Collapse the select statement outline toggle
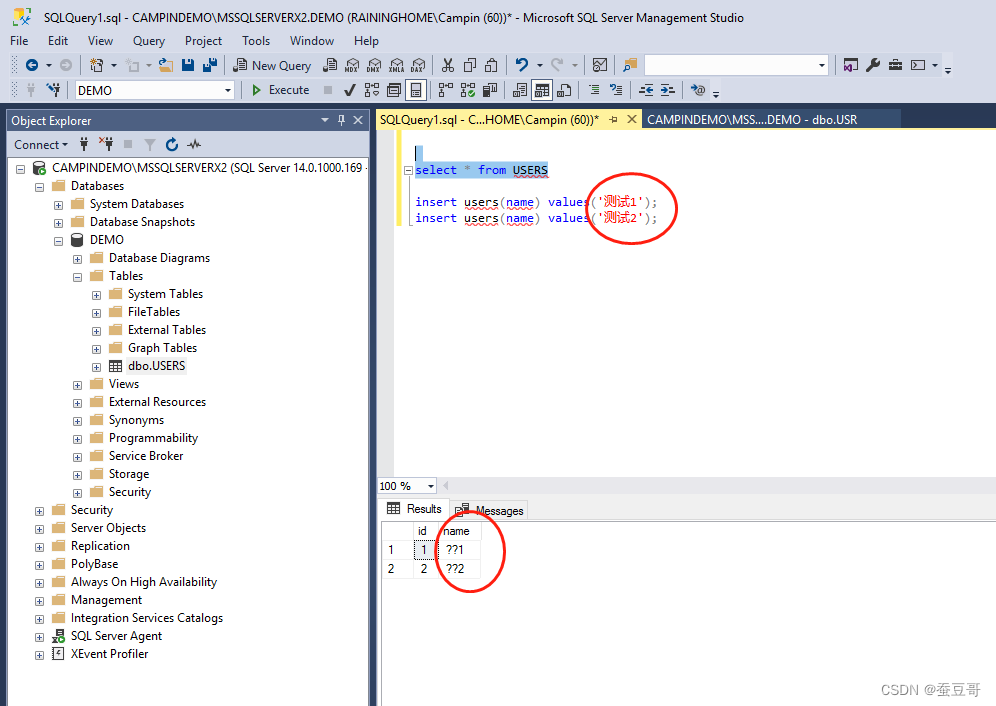 (408, 170)
